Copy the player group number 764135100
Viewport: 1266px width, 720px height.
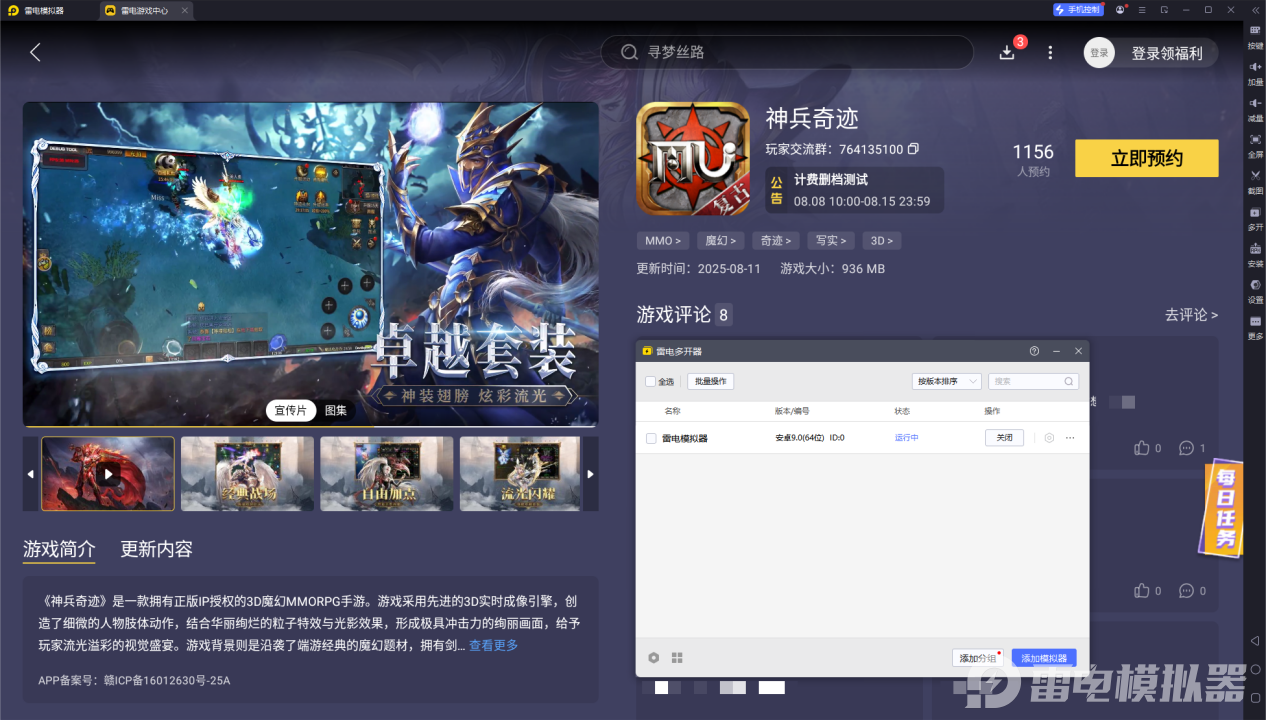pos(913,149)
